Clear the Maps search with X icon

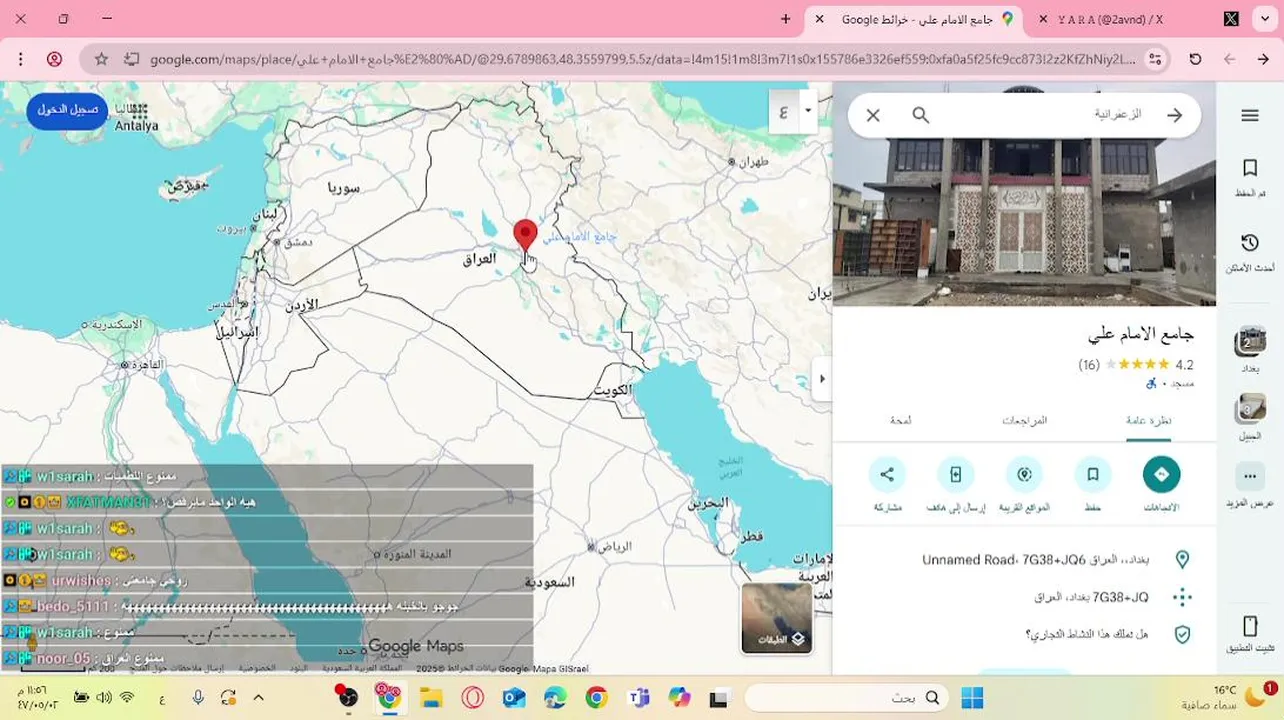tap(873, 115)
